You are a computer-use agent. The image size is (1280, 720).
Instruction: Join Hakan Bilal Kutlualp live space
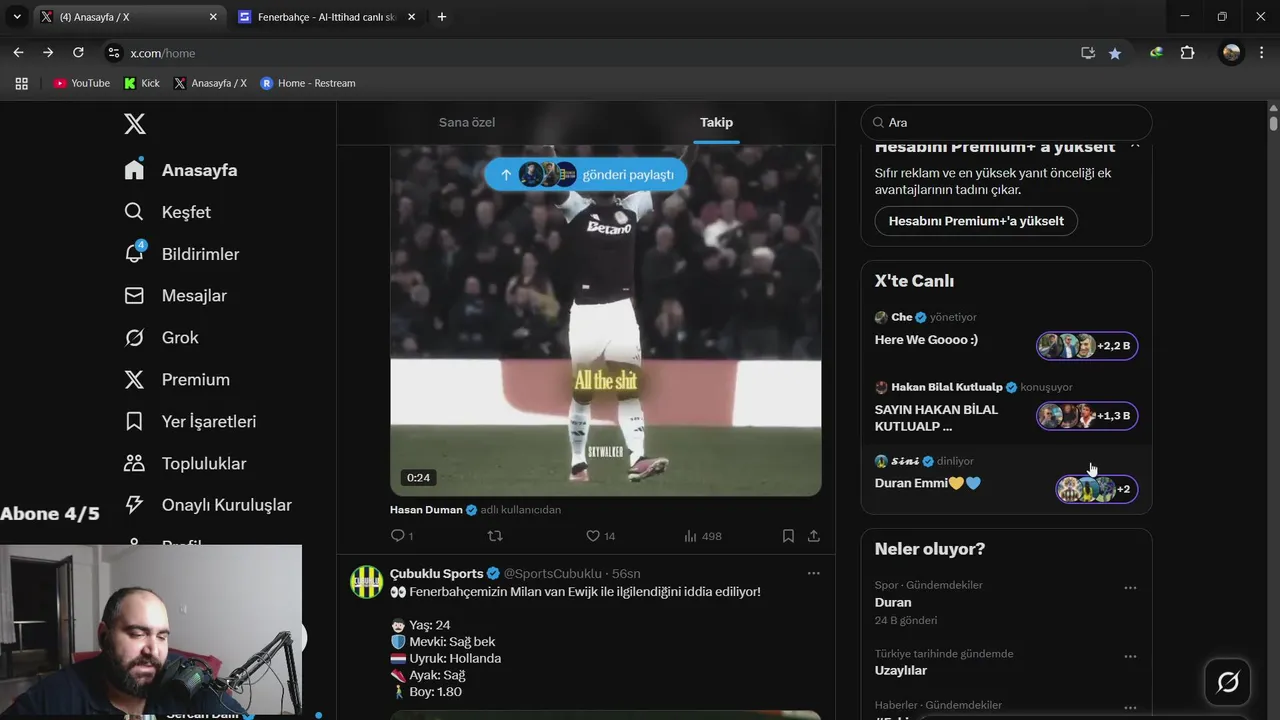[937, 417]
